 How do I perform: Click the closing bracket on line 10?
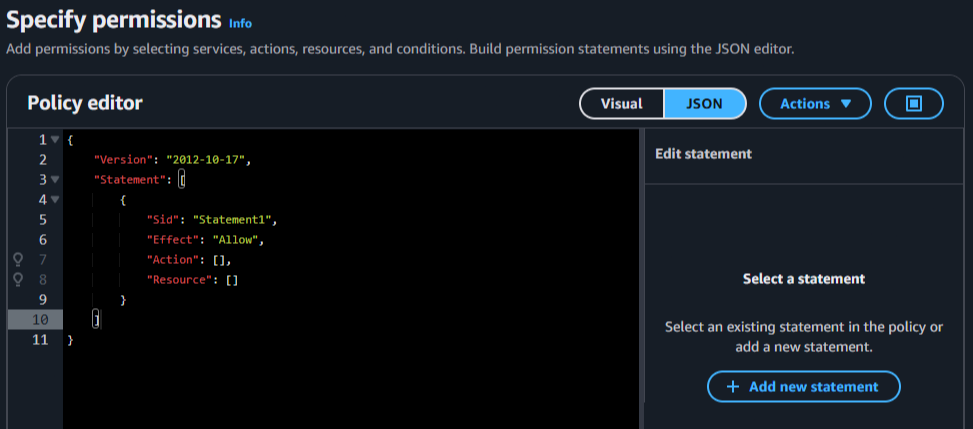pos(96,320)
